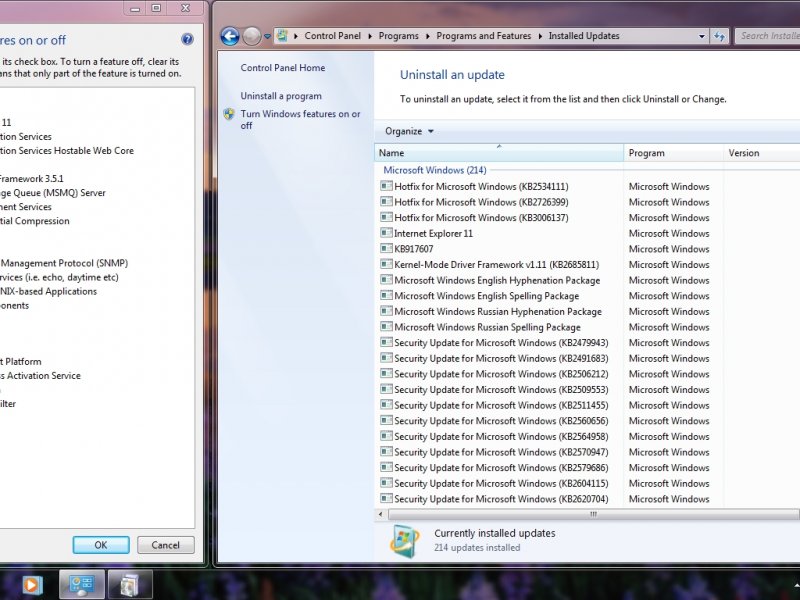Click the Search Installed Updates box
Screen dimensions: 800x600
pos(767,36)
